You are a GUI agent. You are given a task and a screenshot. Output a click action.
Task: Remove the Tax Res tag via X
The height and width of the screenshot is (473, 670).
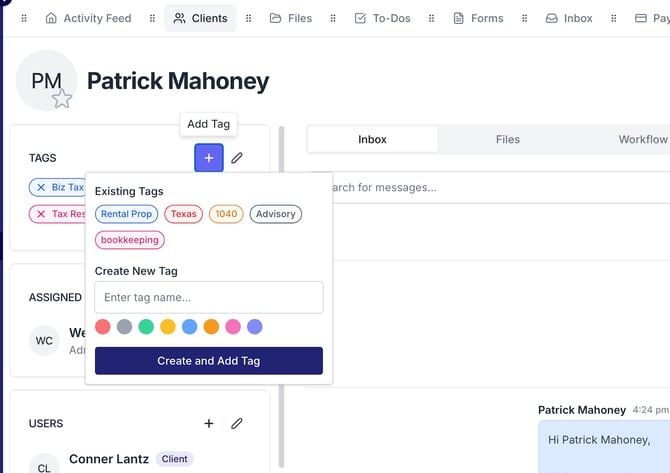tap(41, 214)
